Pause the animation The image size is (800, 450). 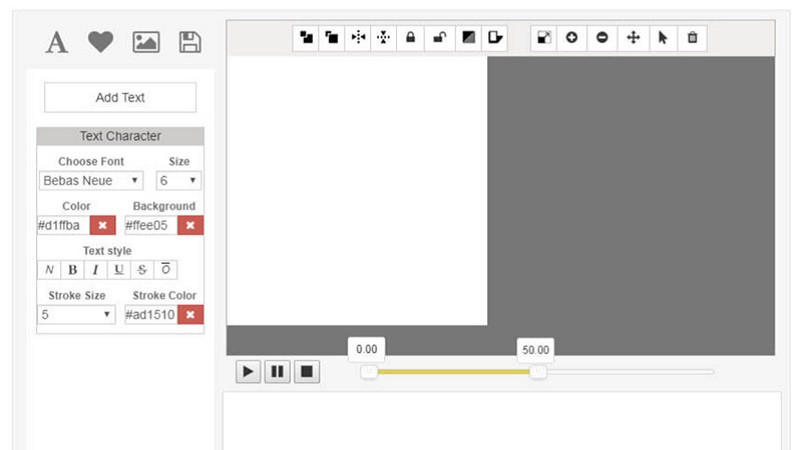tap(278, 371)
